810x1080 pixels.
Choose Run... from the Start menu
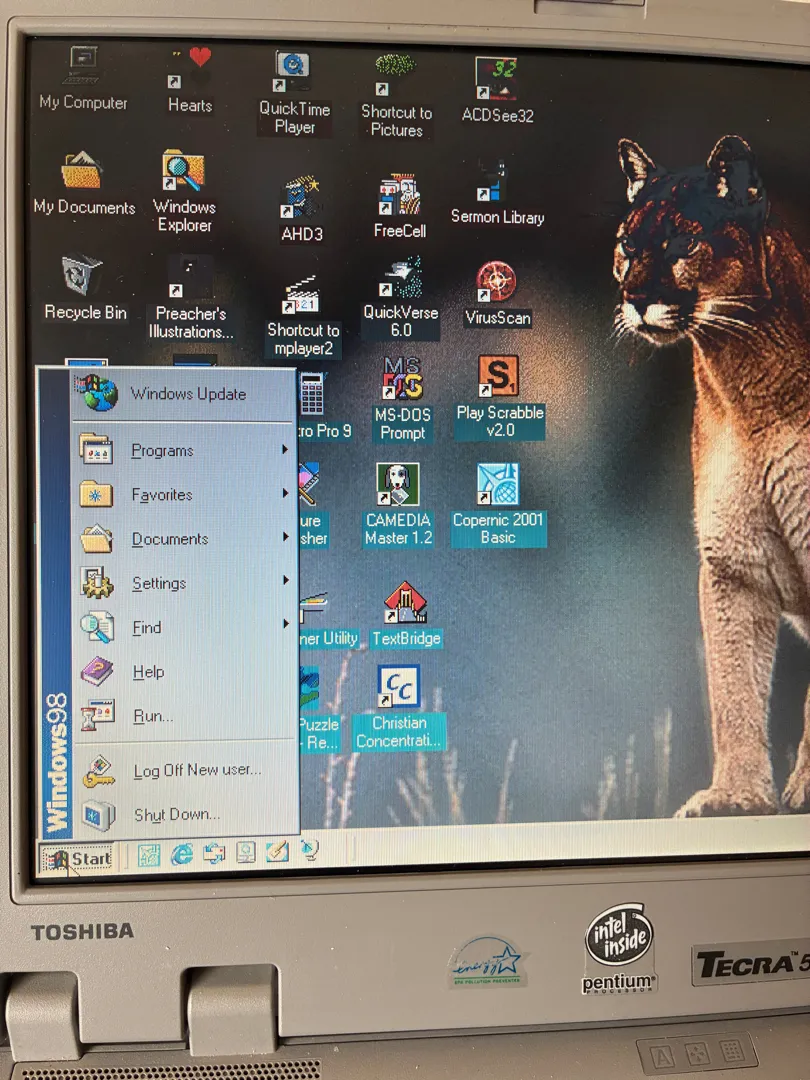coord(152,716)
